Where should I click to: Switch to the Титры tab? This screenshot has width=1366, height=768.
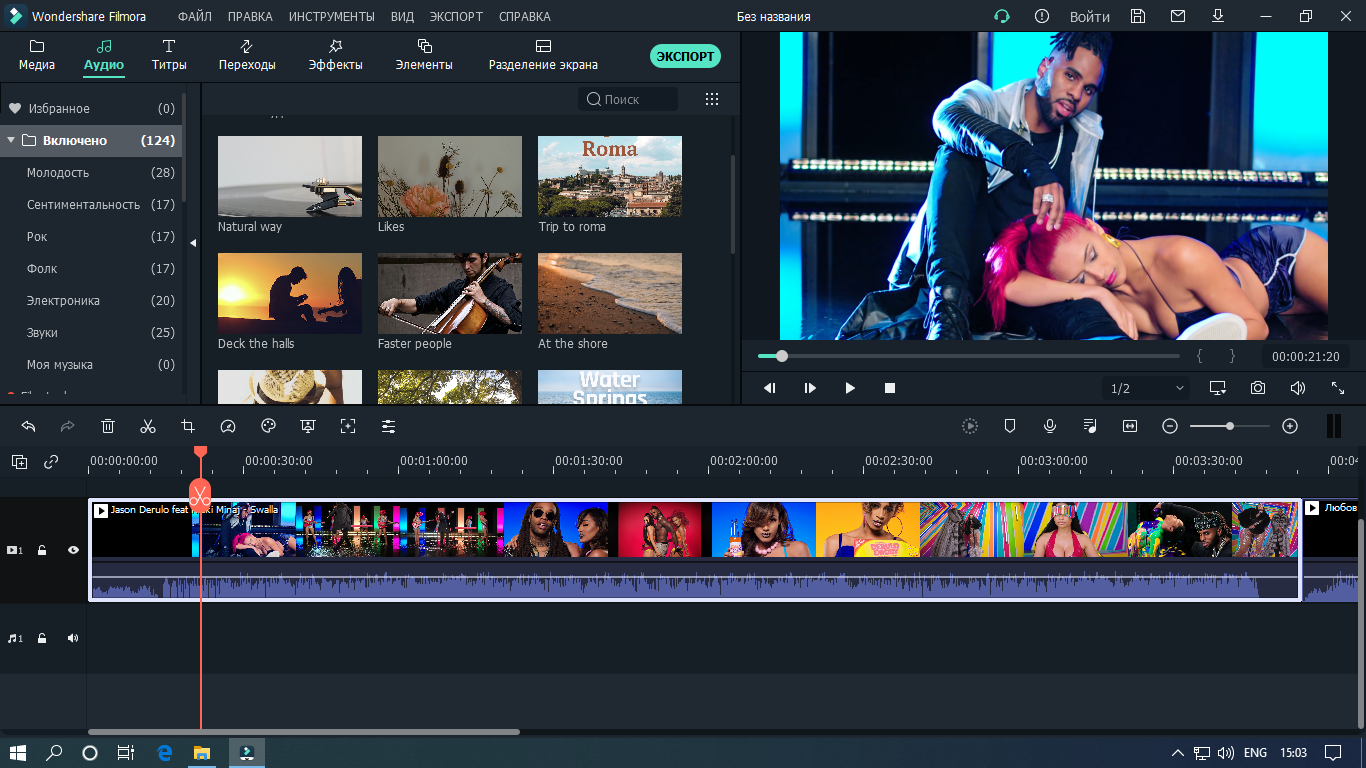coord(169,55)
